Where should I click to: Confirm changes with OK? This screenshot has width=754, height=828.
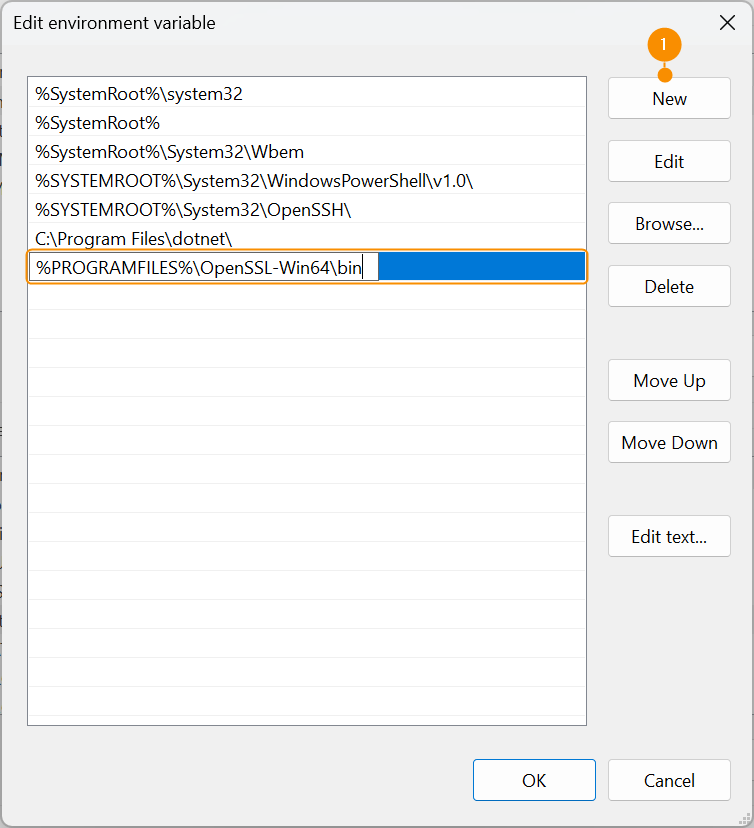(534, 780)
